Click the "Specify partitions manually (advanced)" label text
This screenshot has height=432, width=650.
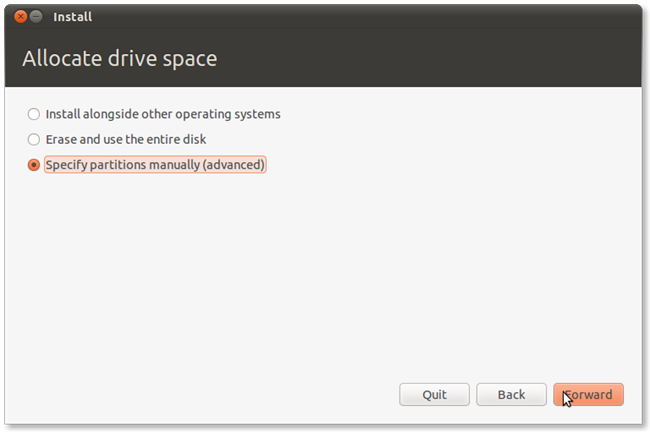(x=155, y=164)
